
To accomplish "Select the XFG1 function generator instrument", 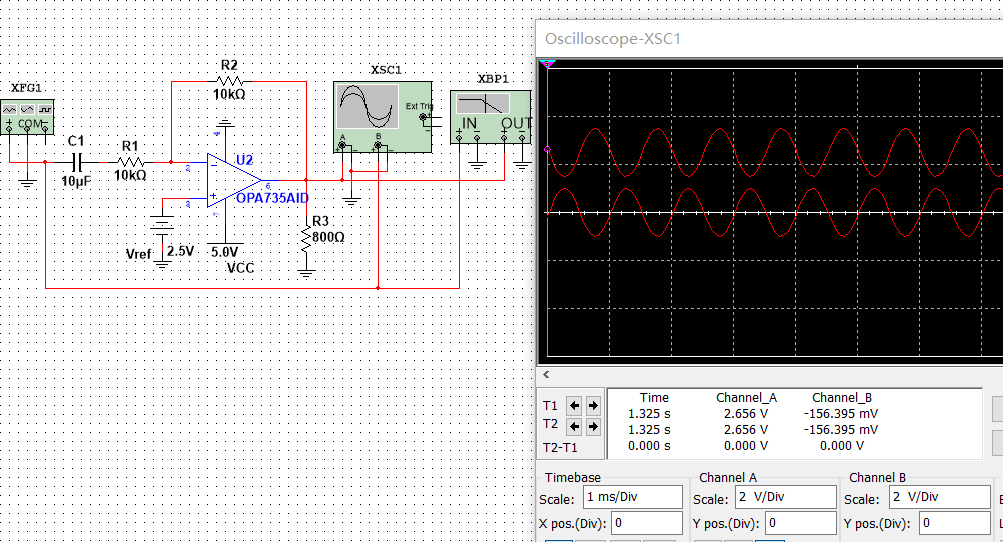I will 27,116.
